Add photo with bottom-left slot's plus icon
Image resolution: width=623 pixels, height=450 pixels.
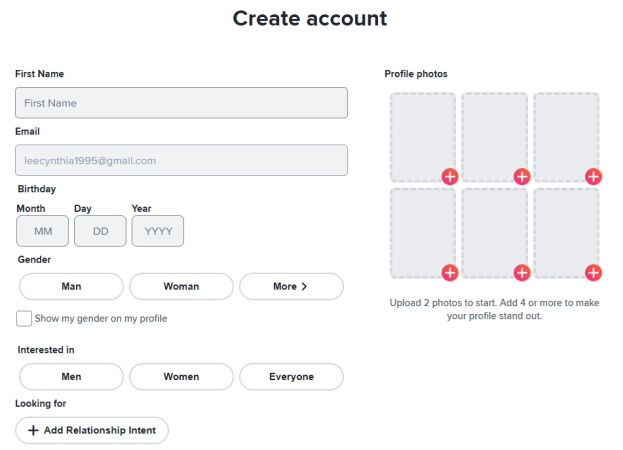pyautogui.click(x=450, y=273)
